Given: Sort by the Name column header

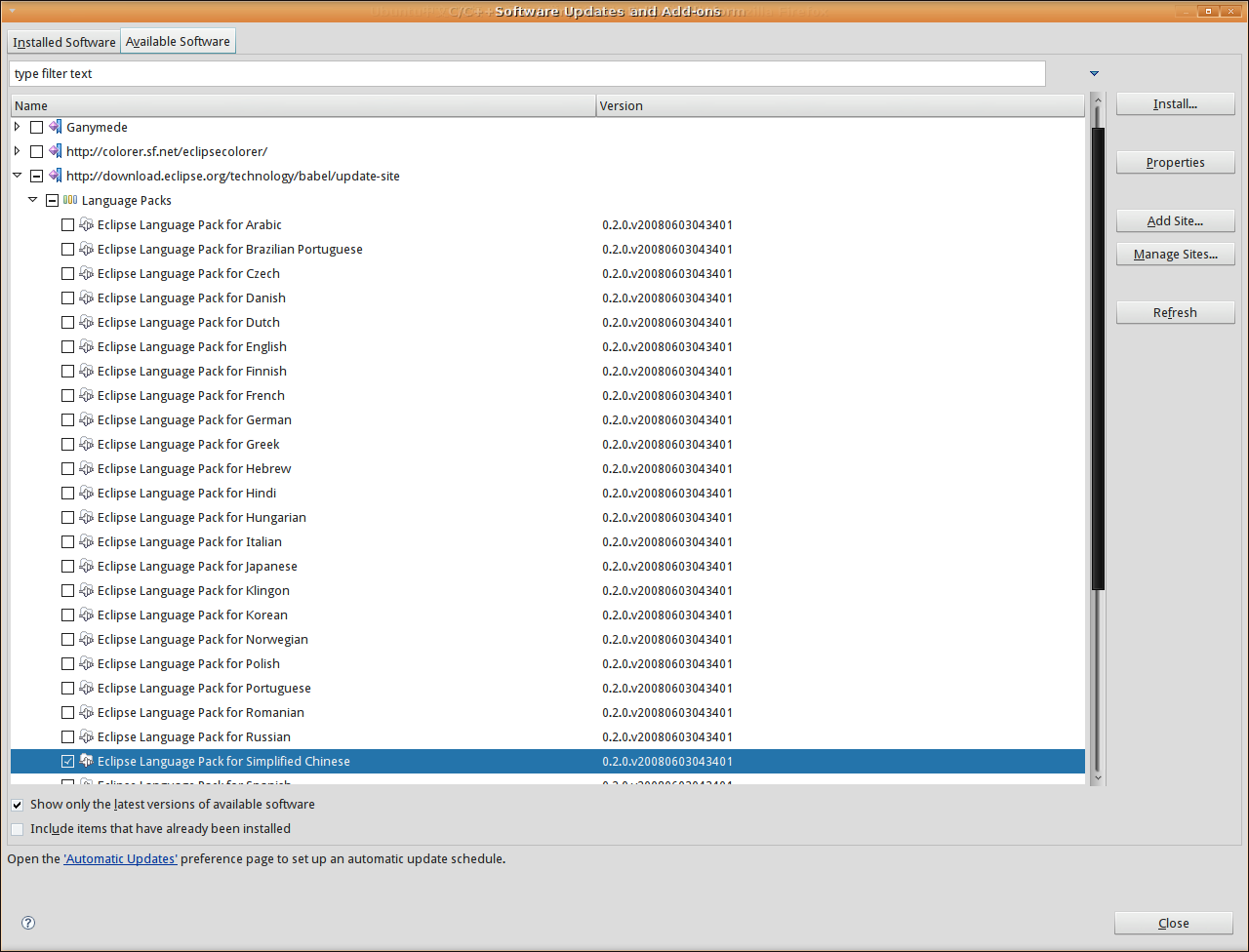Looking at the screenshot, I should point(303,105).
